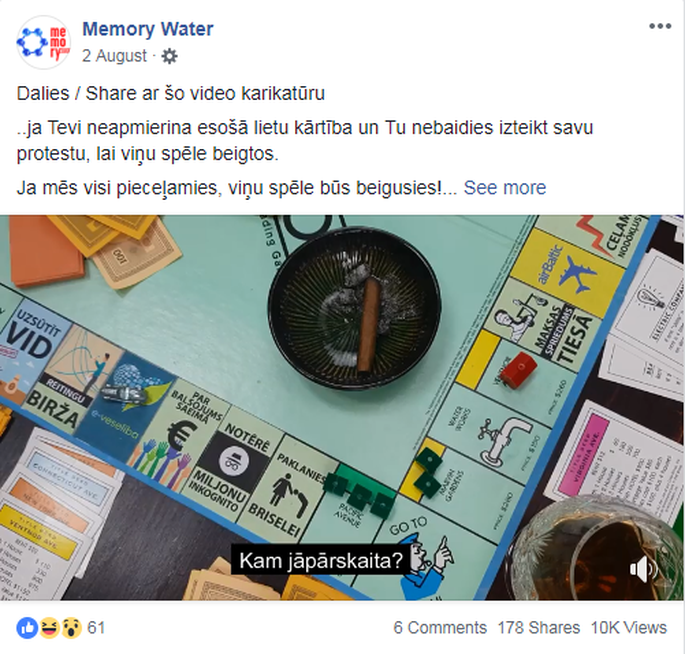The height and width of the screenshot is (654, 685).
Task: Click the 'Kam jāpārskaita?' video subtitle
Action: 321,561
